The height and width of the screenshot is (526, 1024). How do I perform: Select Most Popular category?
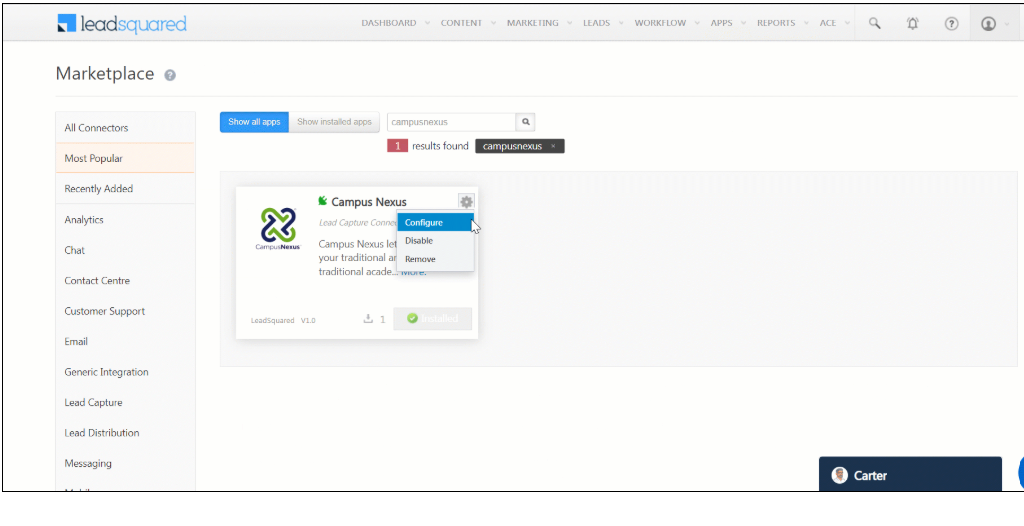[125, 158]
